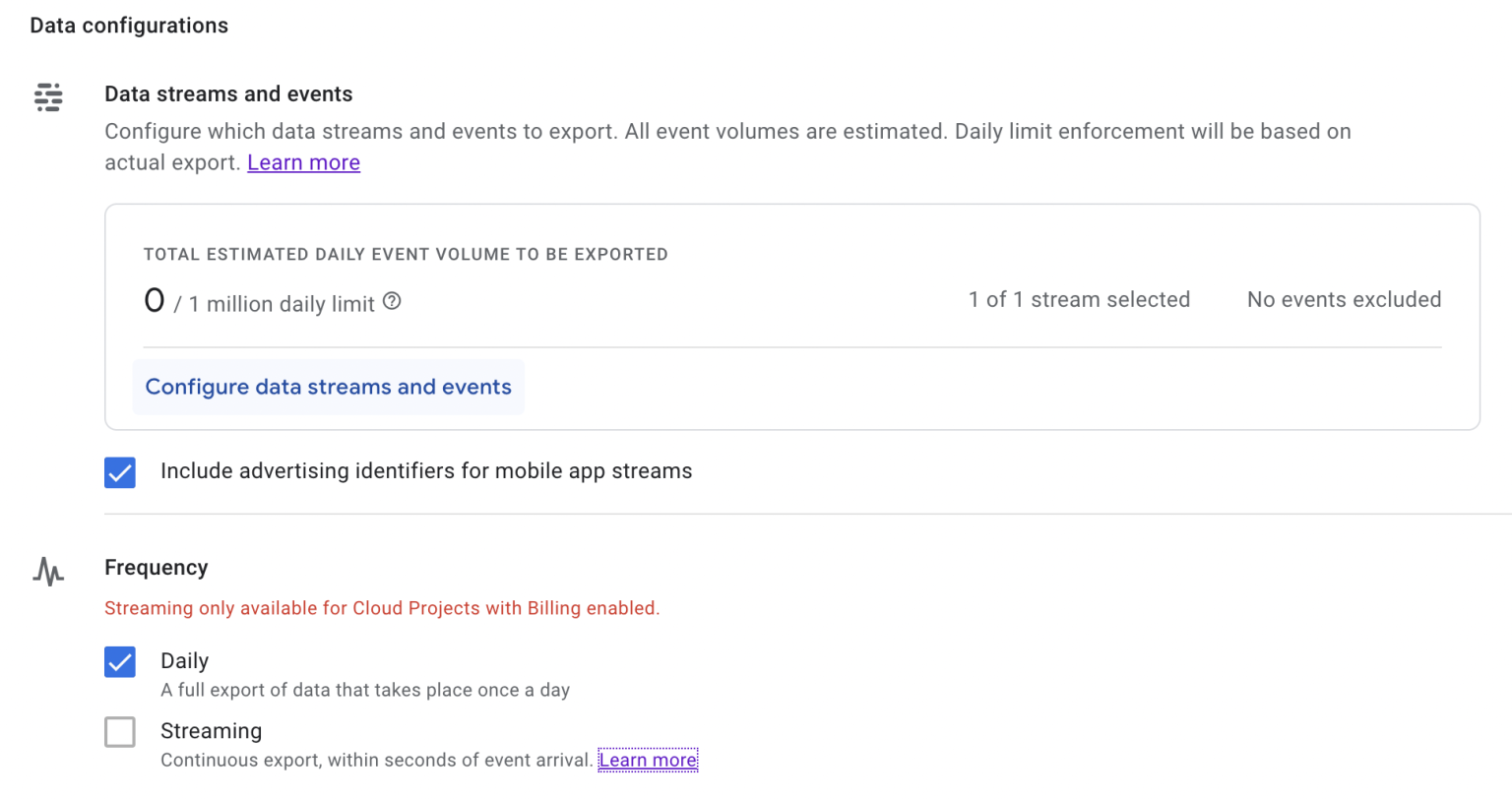Enable the Streaming export checkbox

click(x=120, y=732)
